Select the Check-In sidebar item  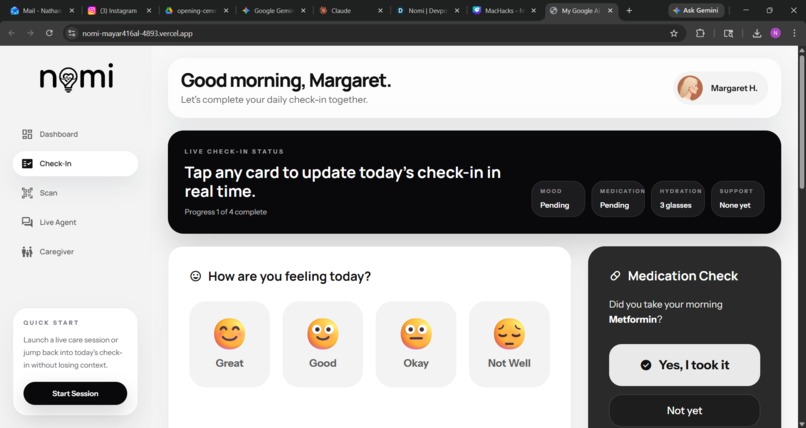click(x=75, y=163)
